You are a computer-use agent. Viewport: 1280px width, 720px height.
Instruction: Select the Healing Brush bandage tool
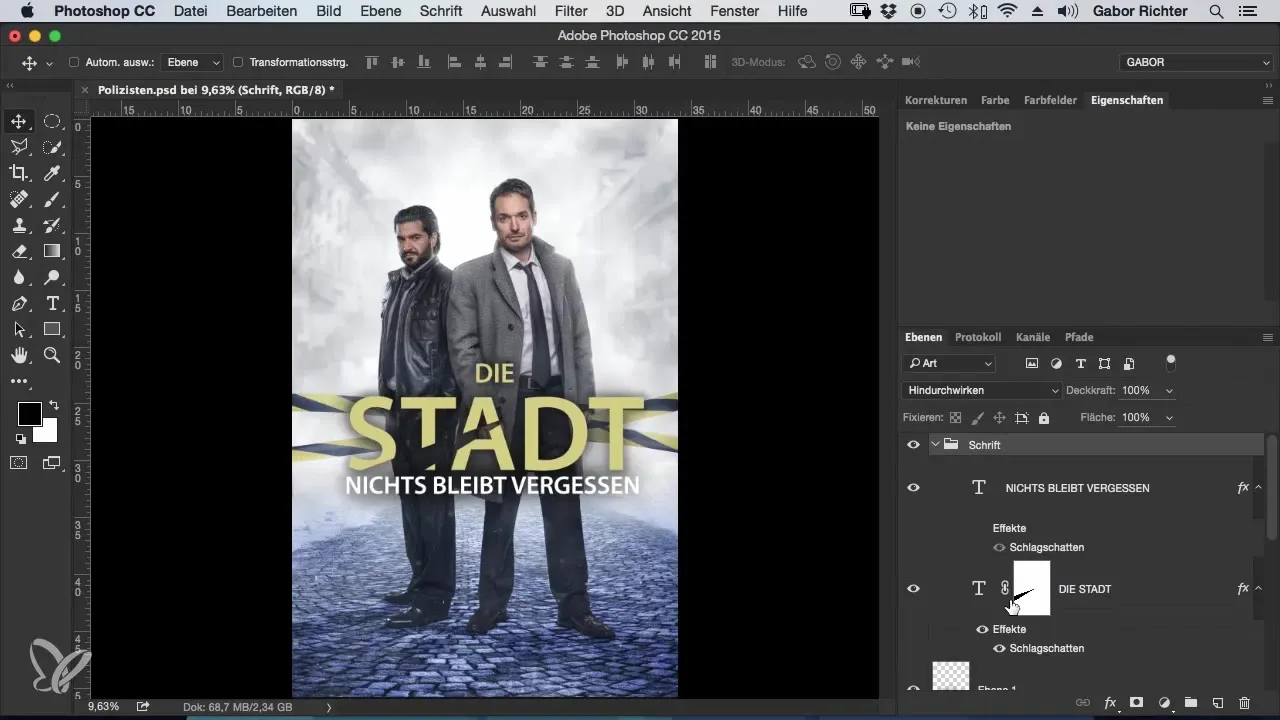click(x=19, y=199)
